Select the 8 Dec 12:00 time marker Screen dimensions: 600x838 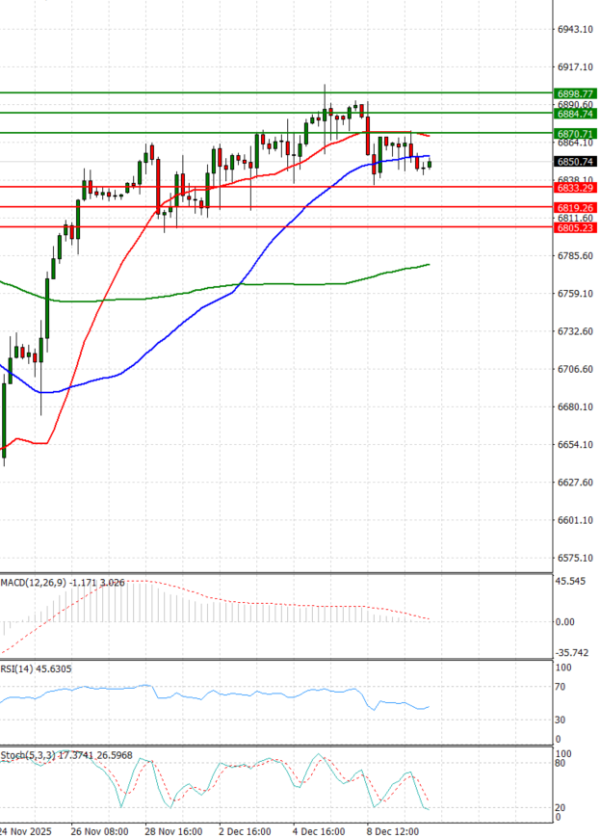click(394, 830)
